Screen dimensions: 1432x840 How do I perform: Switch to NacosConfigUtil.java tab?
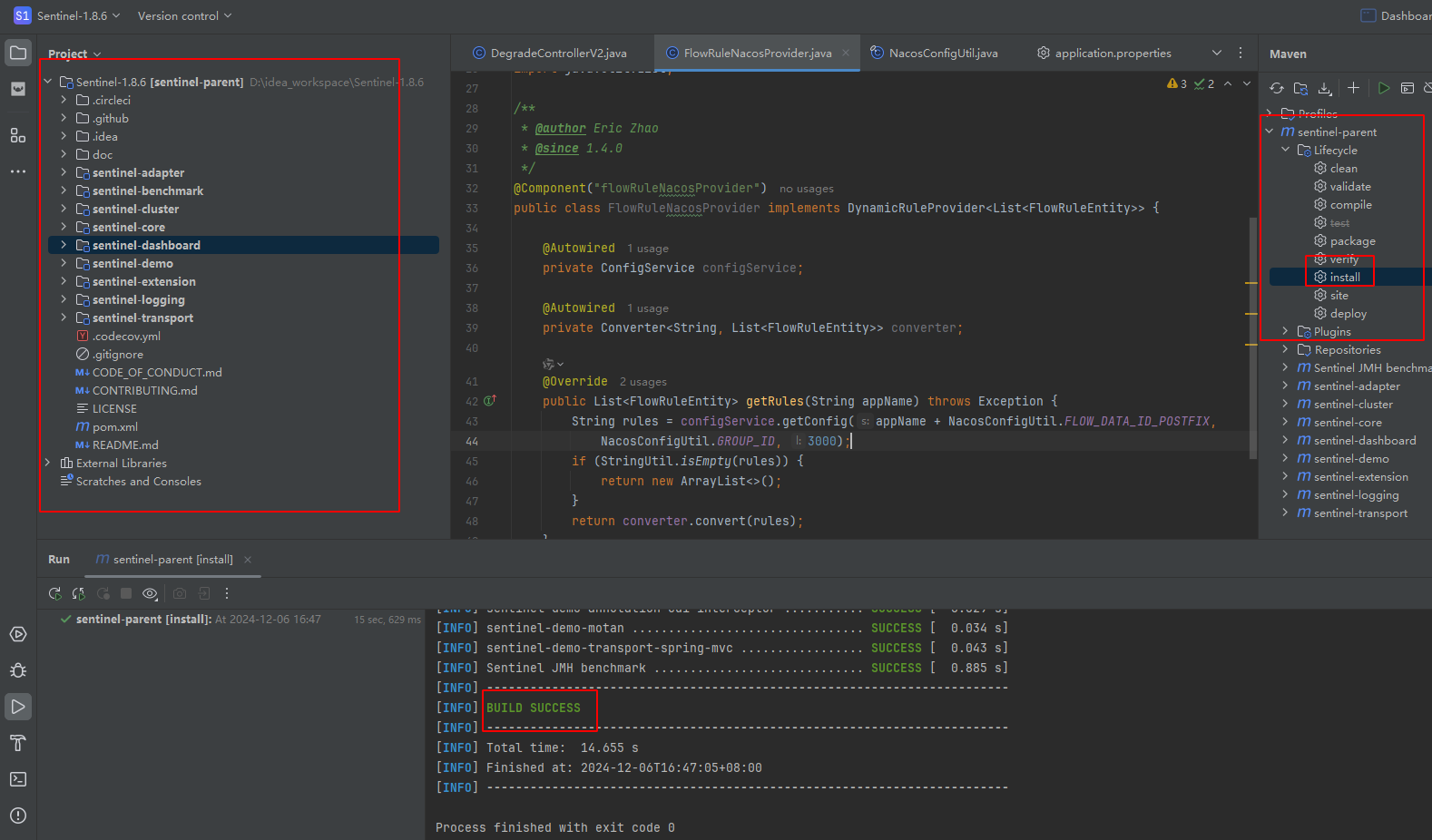934,53
